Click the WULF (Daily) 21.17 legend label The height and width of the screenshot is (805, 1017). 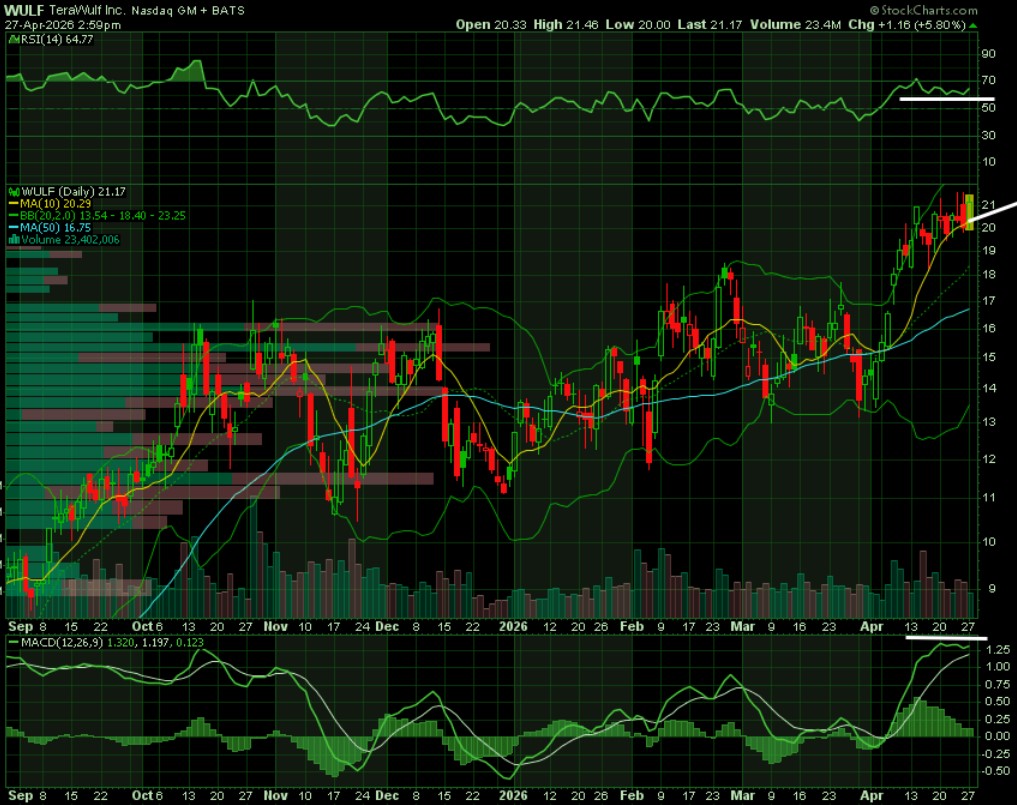[x=73, y=192]
